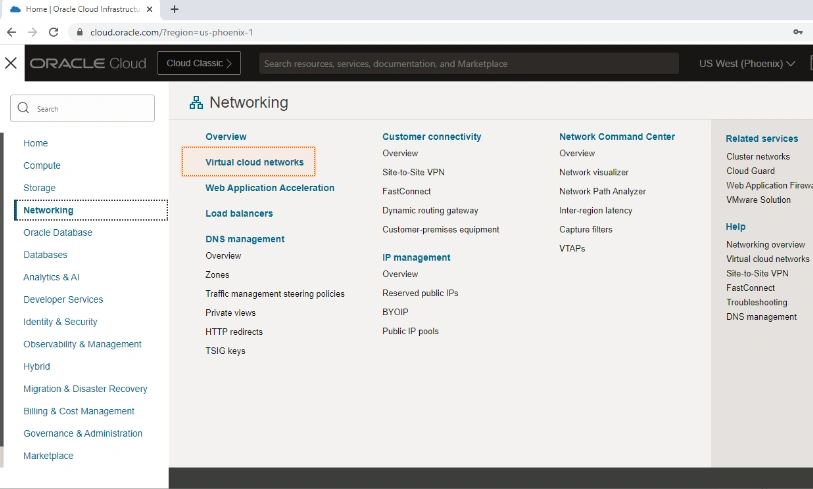Viewport: 813px width, 489px height.
Task: Open Zones under DNS management
Action: click(x=217, y=275)
